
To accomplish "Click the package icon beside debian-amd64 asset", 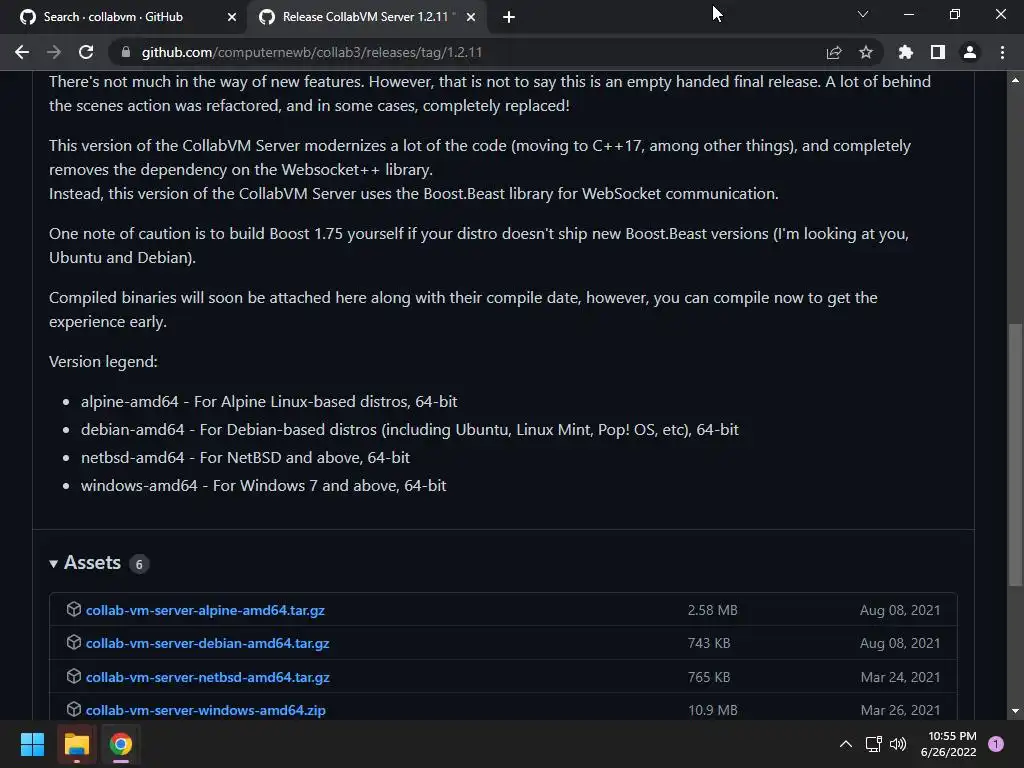I will 73,643.
